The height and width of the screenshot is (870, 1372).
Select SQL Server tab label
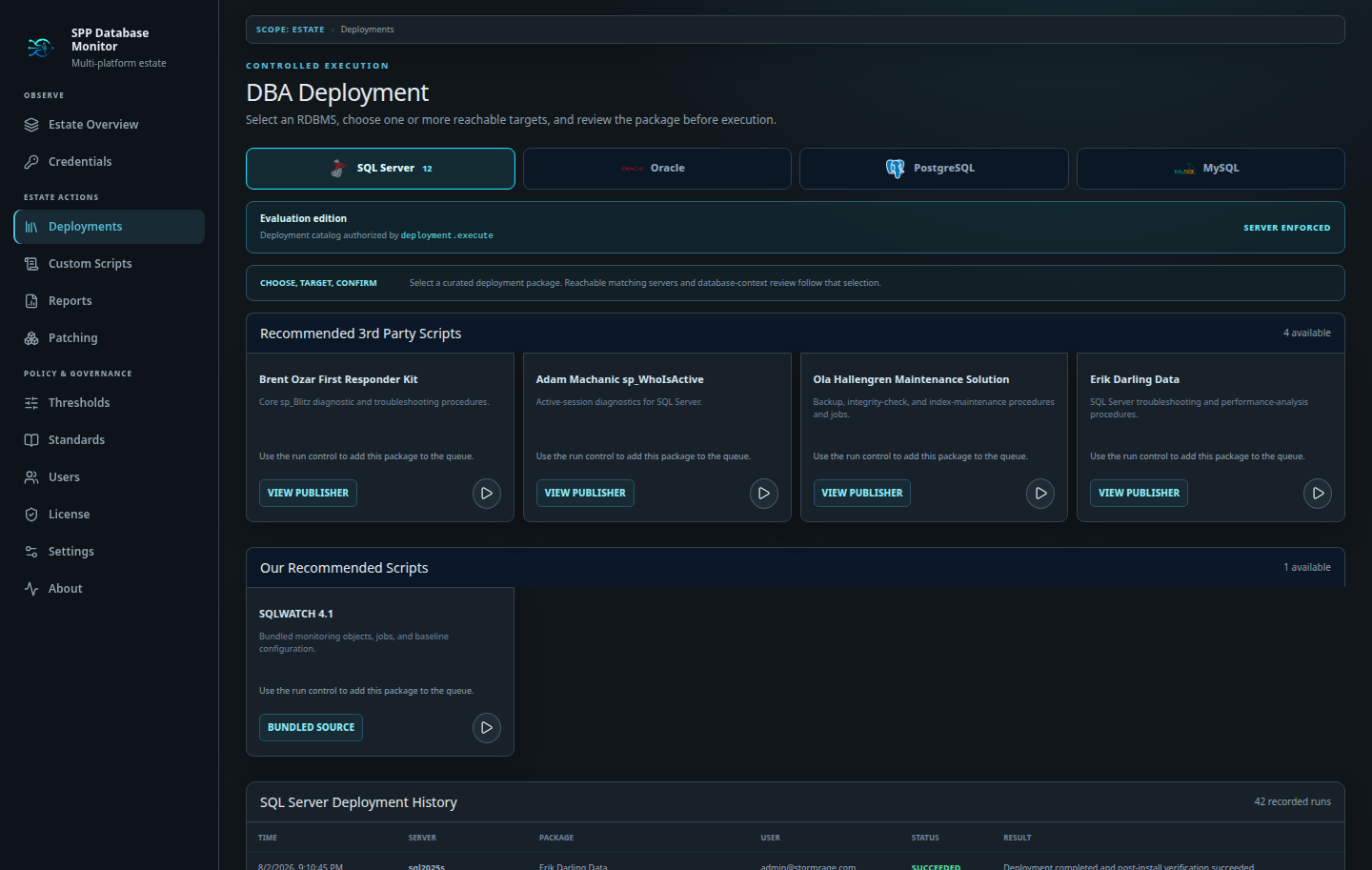pos(386,168)
